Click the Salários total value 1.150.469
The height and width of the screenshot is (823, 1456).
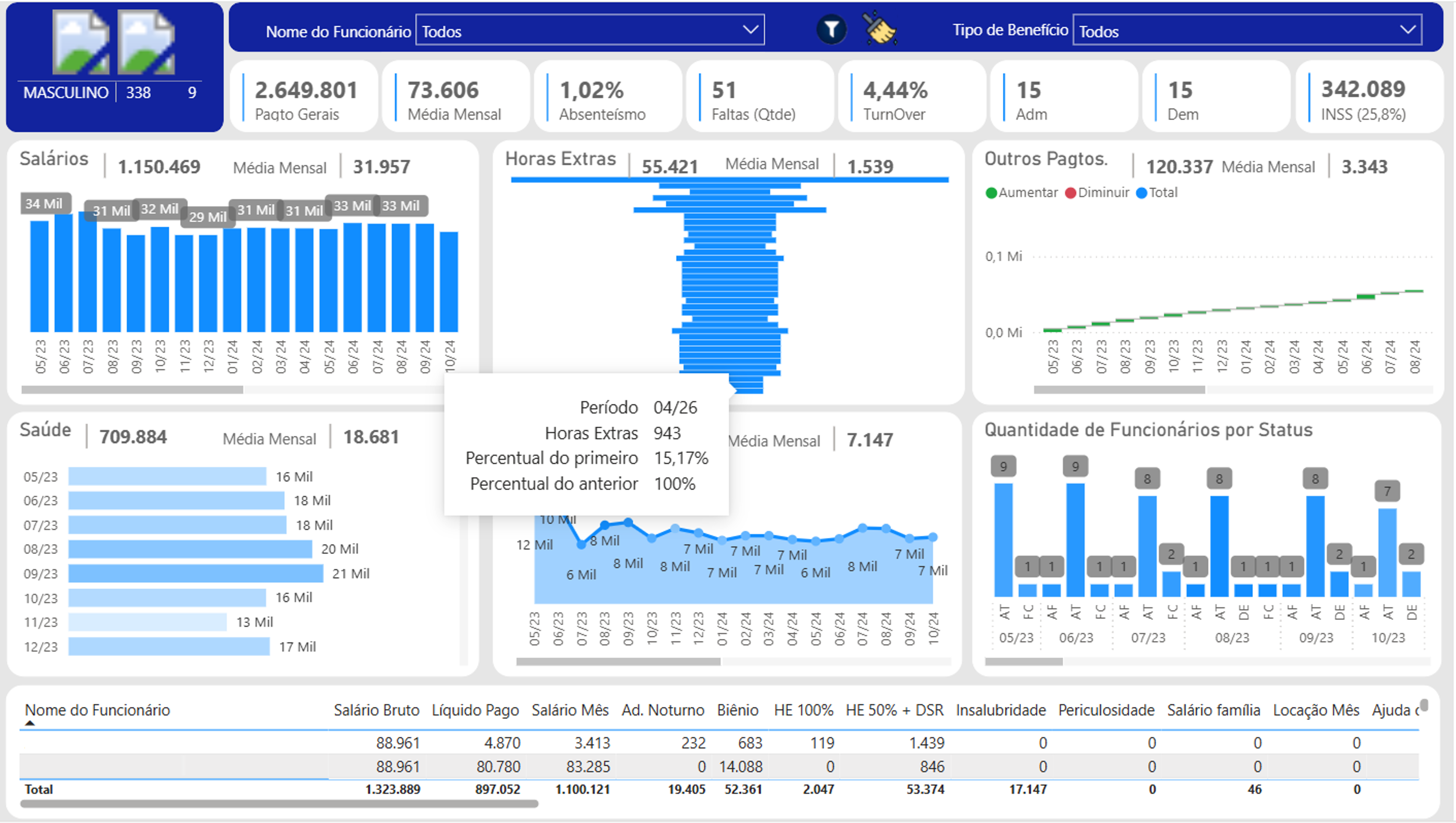point(159,167)
